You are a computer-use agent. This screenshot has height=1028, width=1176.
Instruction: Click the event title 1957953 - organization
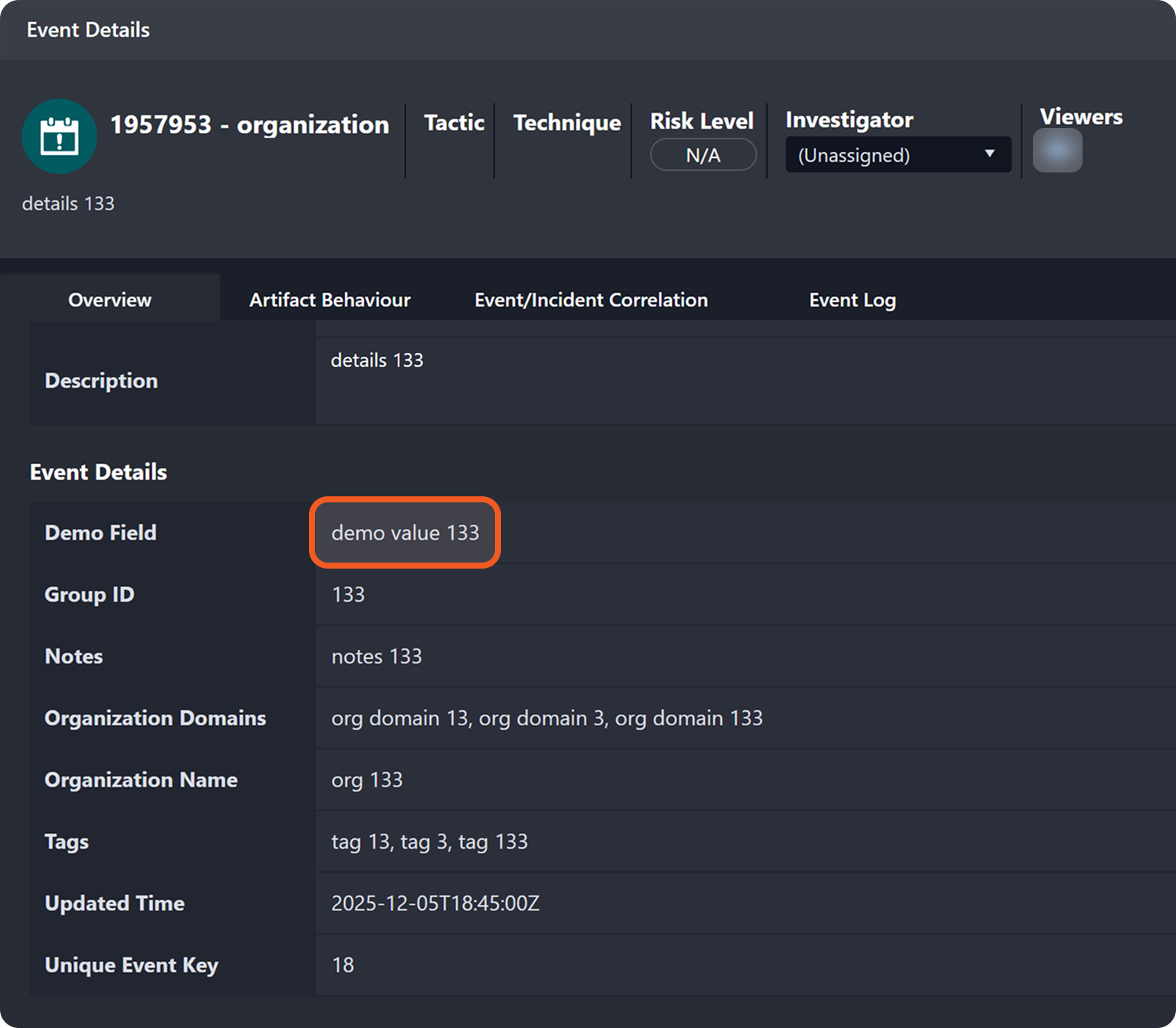[249, 124]
